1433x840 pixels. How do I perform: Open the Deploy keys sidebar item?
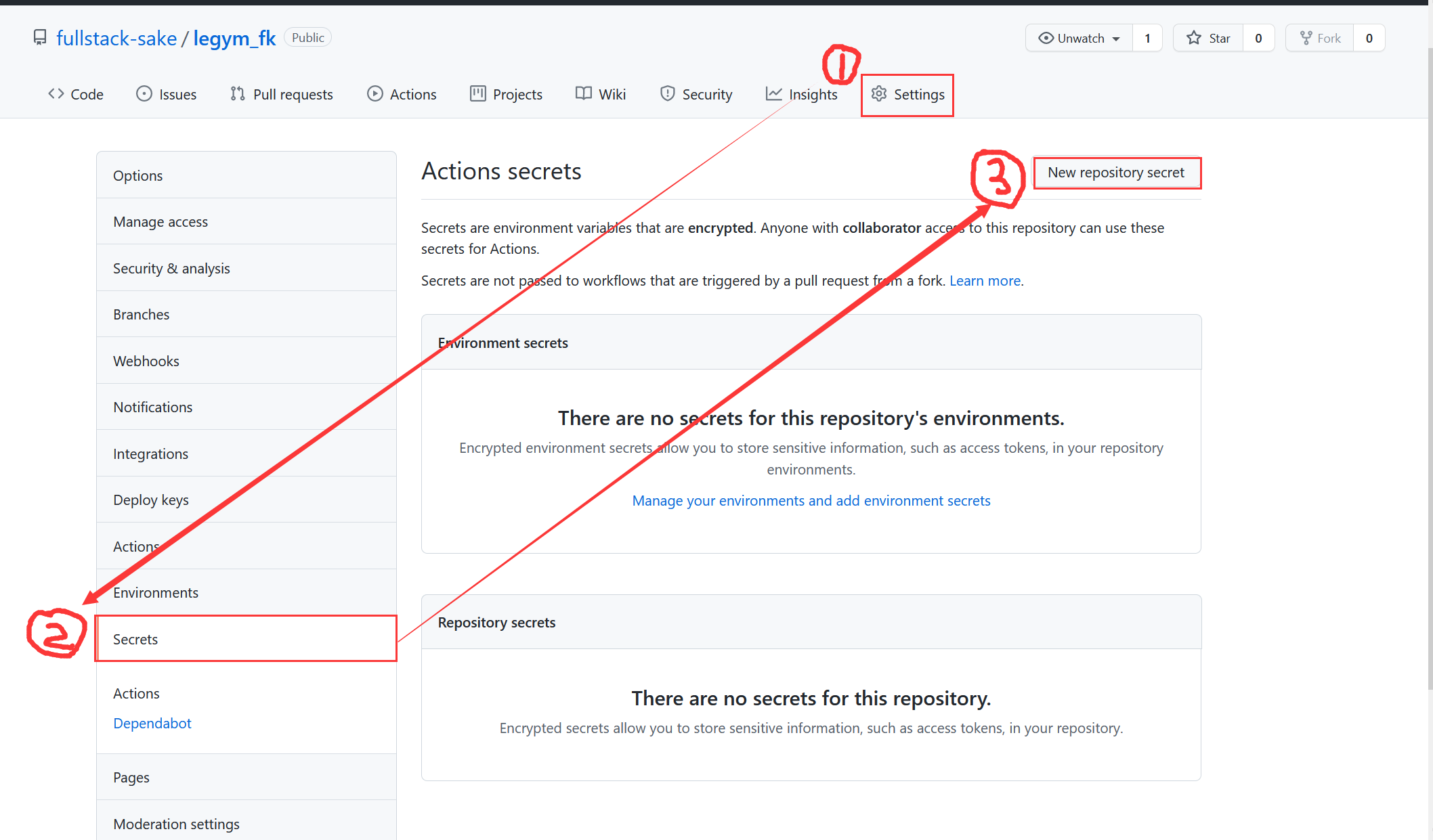point(151,500)
